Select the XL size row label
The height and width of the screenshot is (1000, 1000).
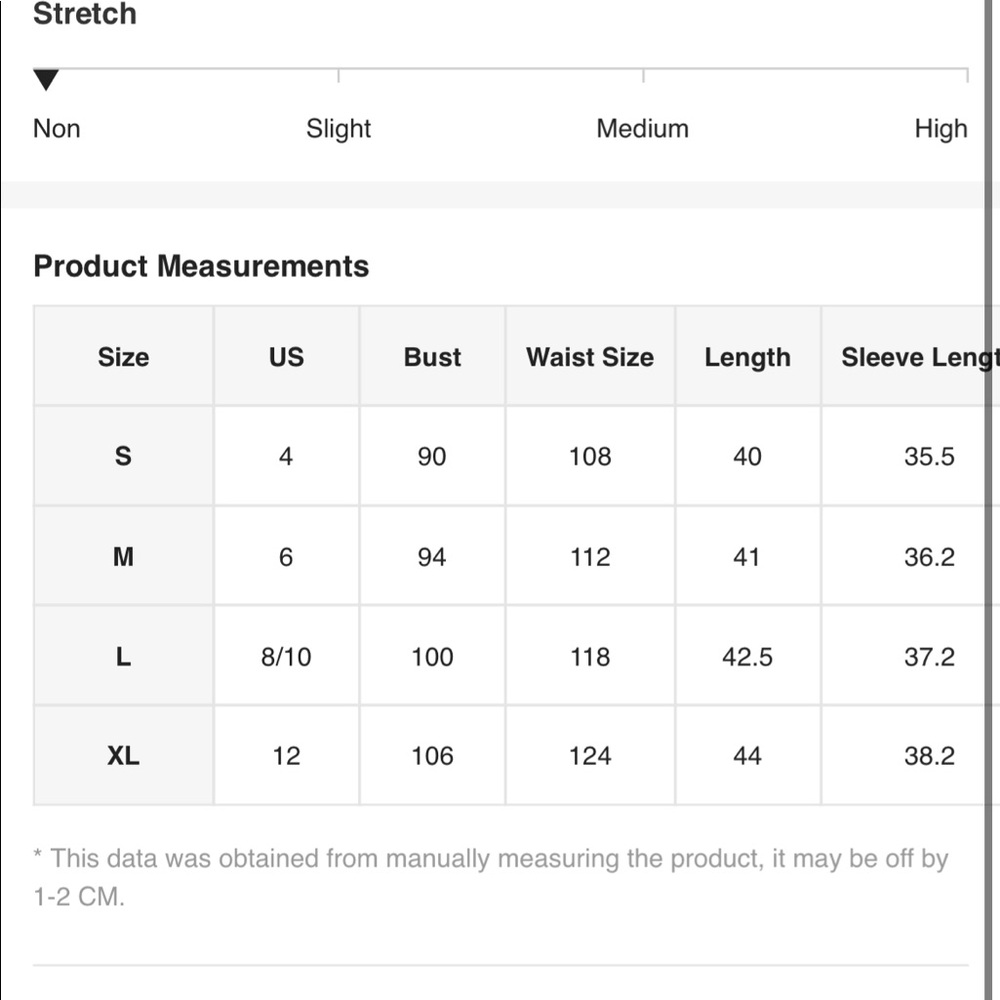pyautogui.click(x=123, y=756)
